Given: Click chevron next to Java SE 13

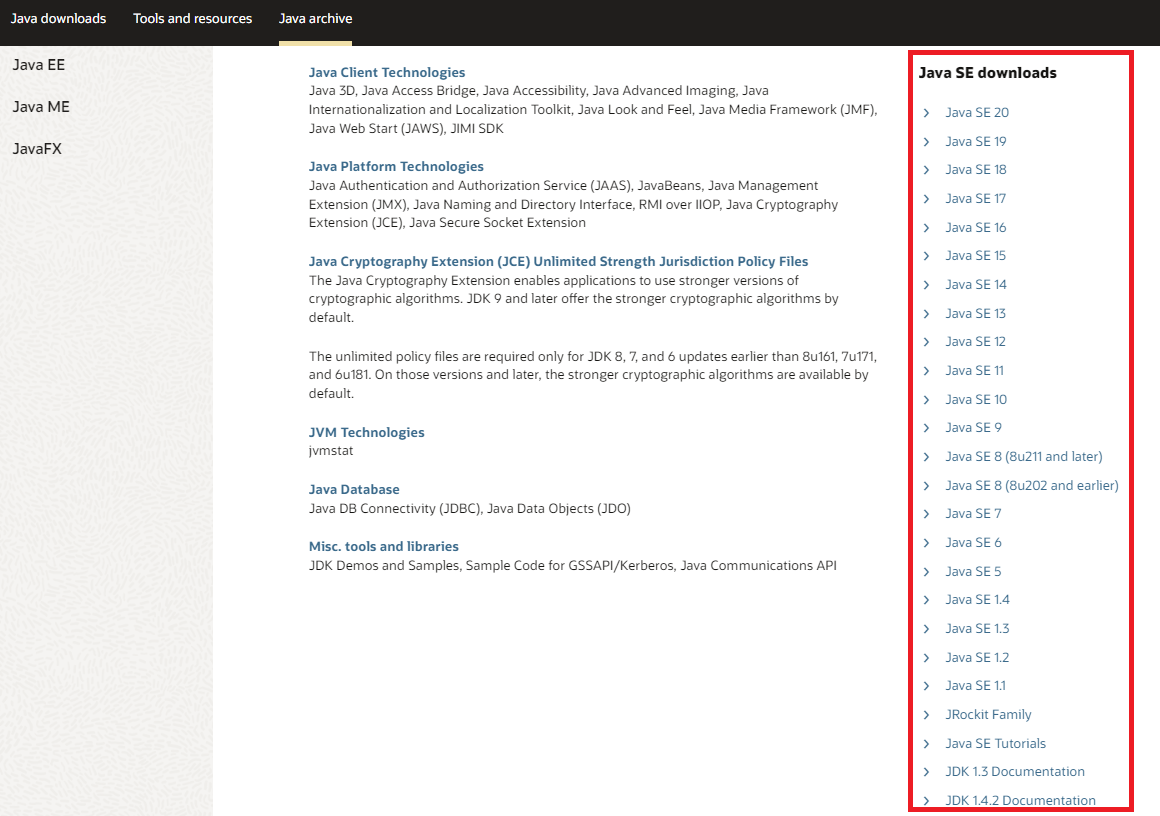Looking at the screenshot, I should [x=926, y=313].
